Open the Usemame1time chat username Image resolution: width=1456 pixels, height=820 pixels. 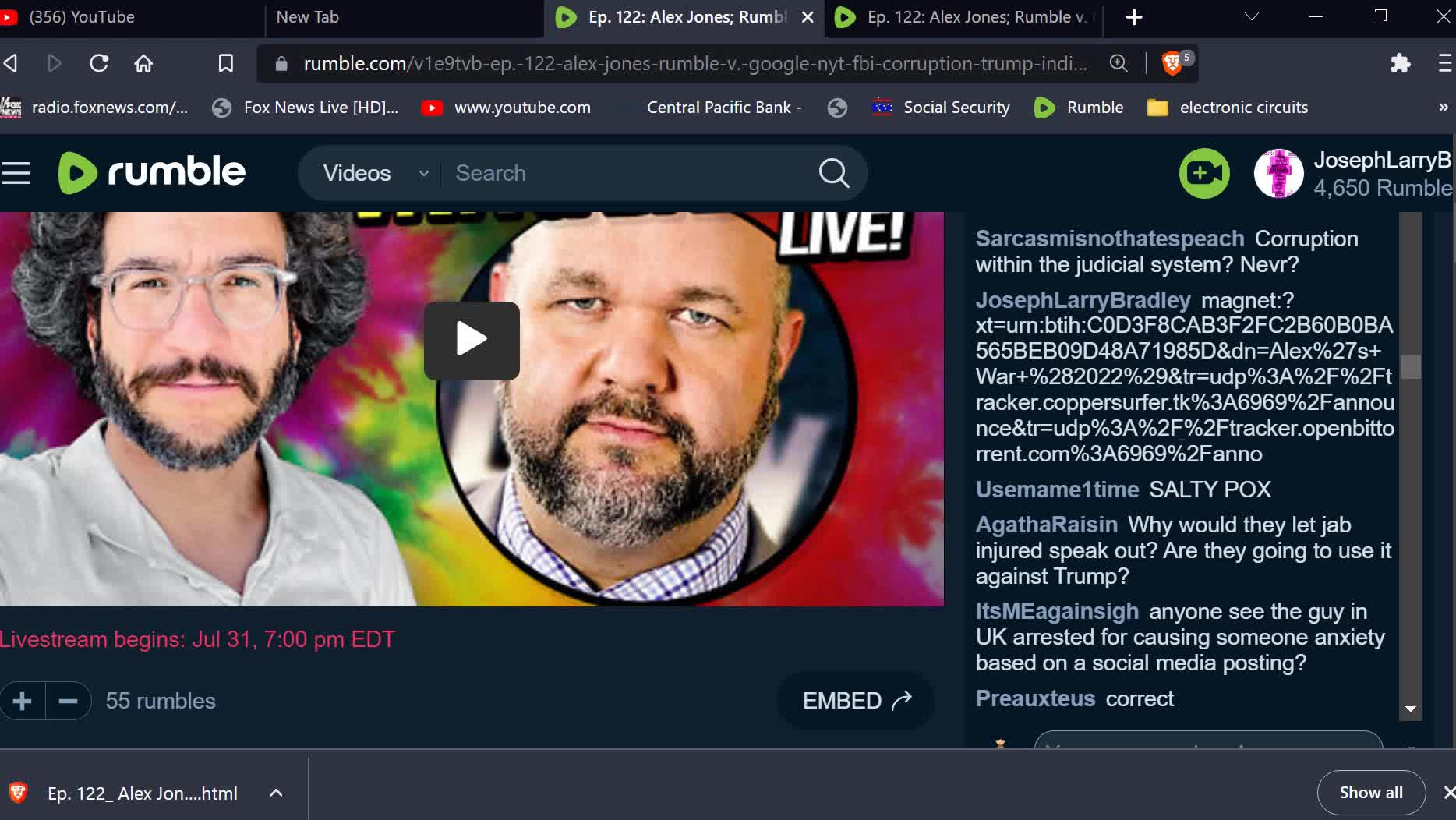1057,490
